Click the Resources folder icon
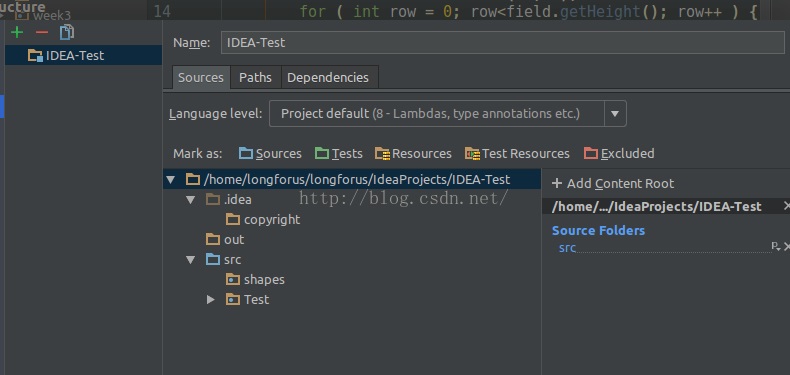Image resolution: width=790 pixels, height=375 pixels. [x=382, y=154]
